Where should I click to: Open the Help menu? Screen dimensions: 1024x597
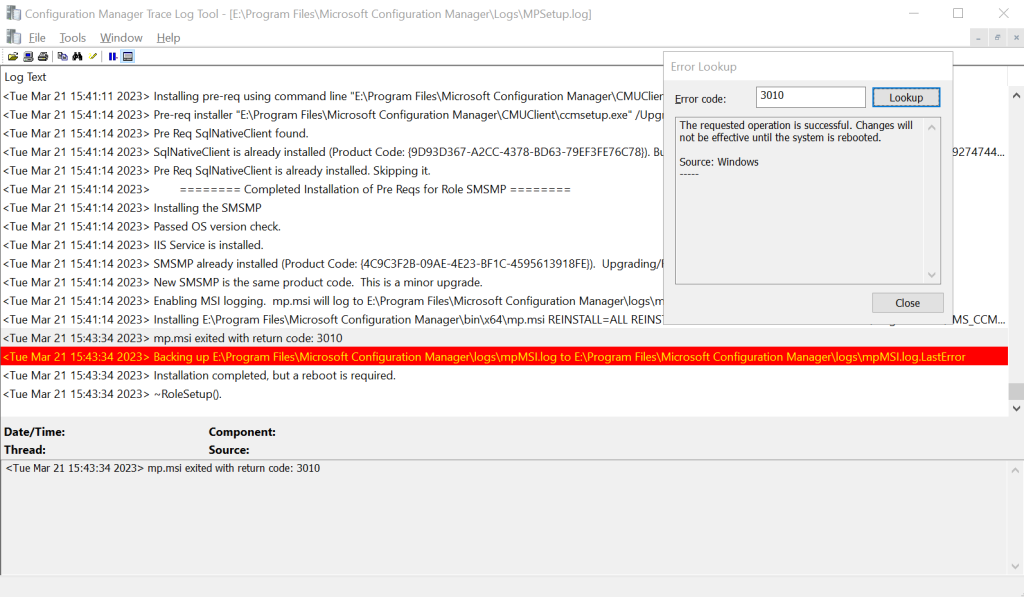[x=168, y=38]
